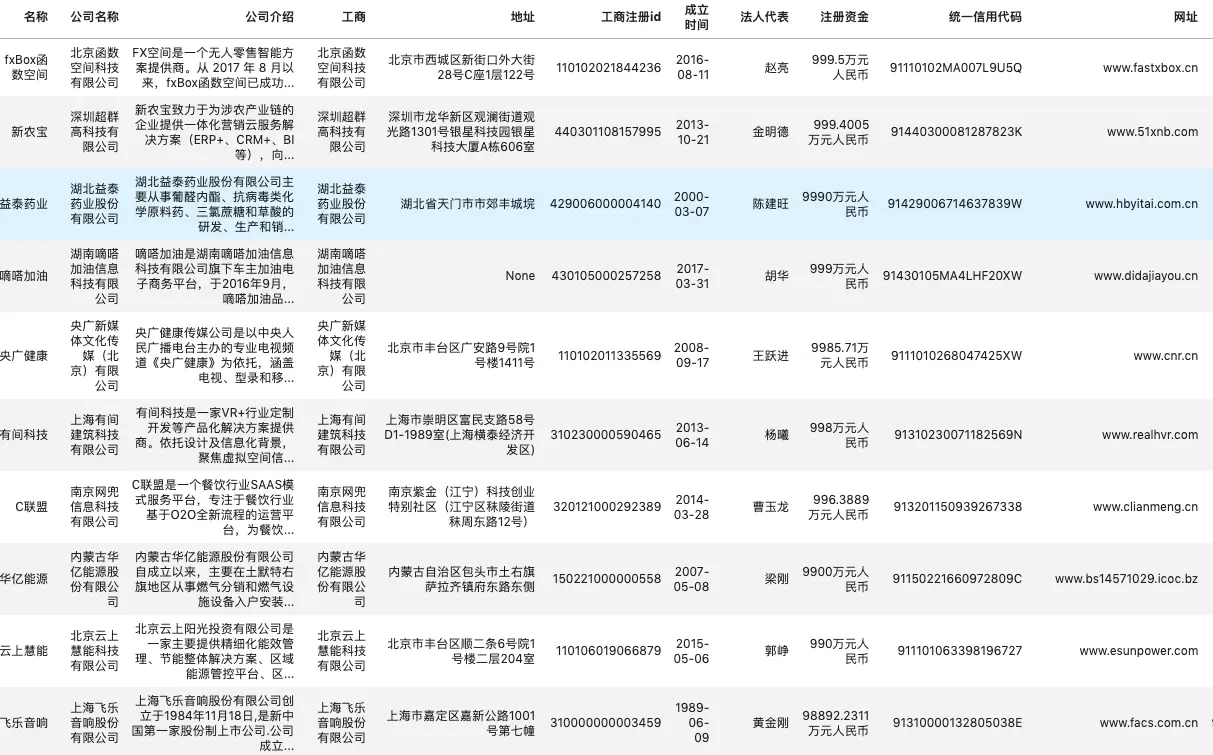Image resolution: width=1213 pixels, height=755 pixels.
Task: Click the 北京市丰台区广安路9号院 address cell
Action: (461, 356)
